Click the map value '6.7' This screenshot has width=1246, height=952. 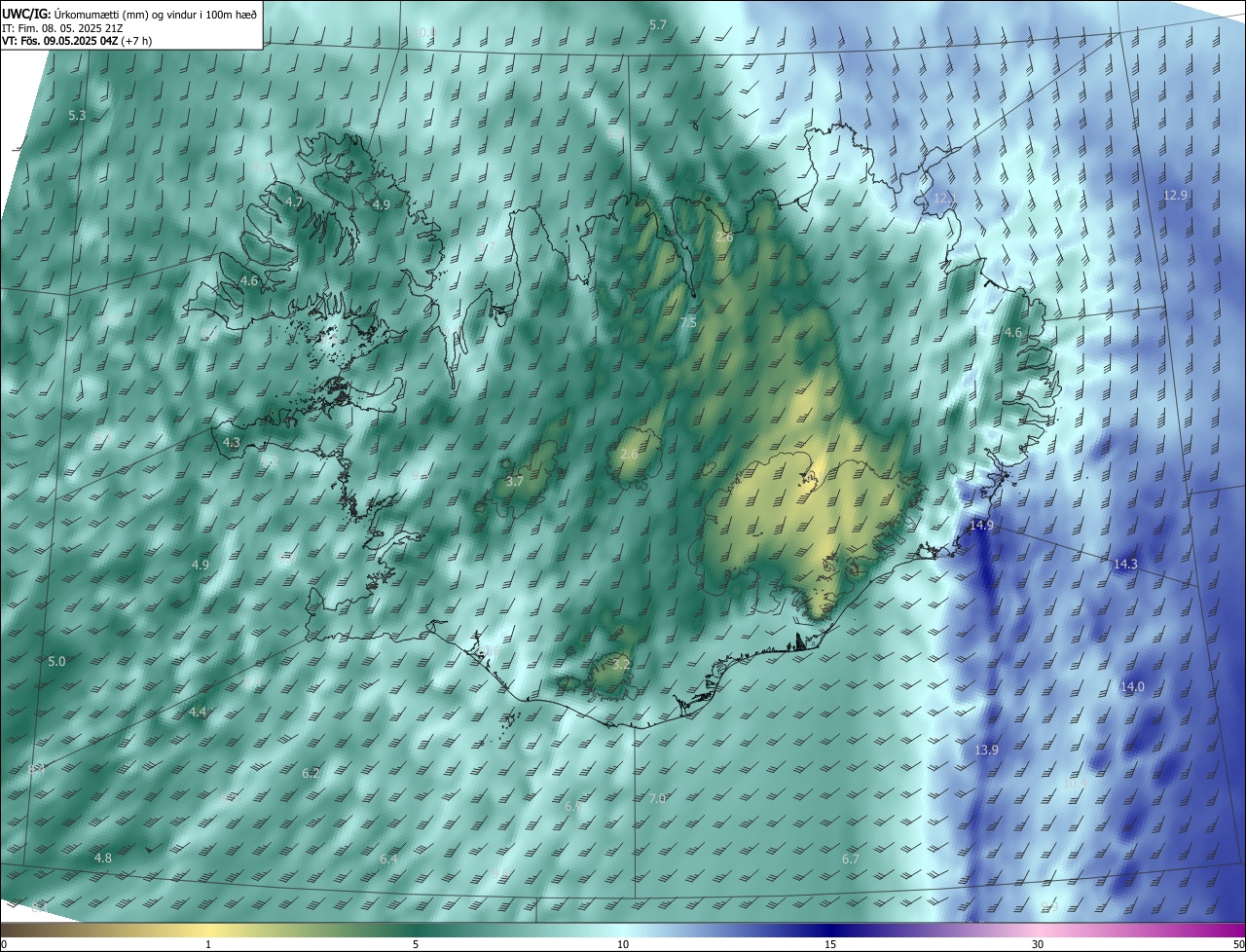[851, 859]
